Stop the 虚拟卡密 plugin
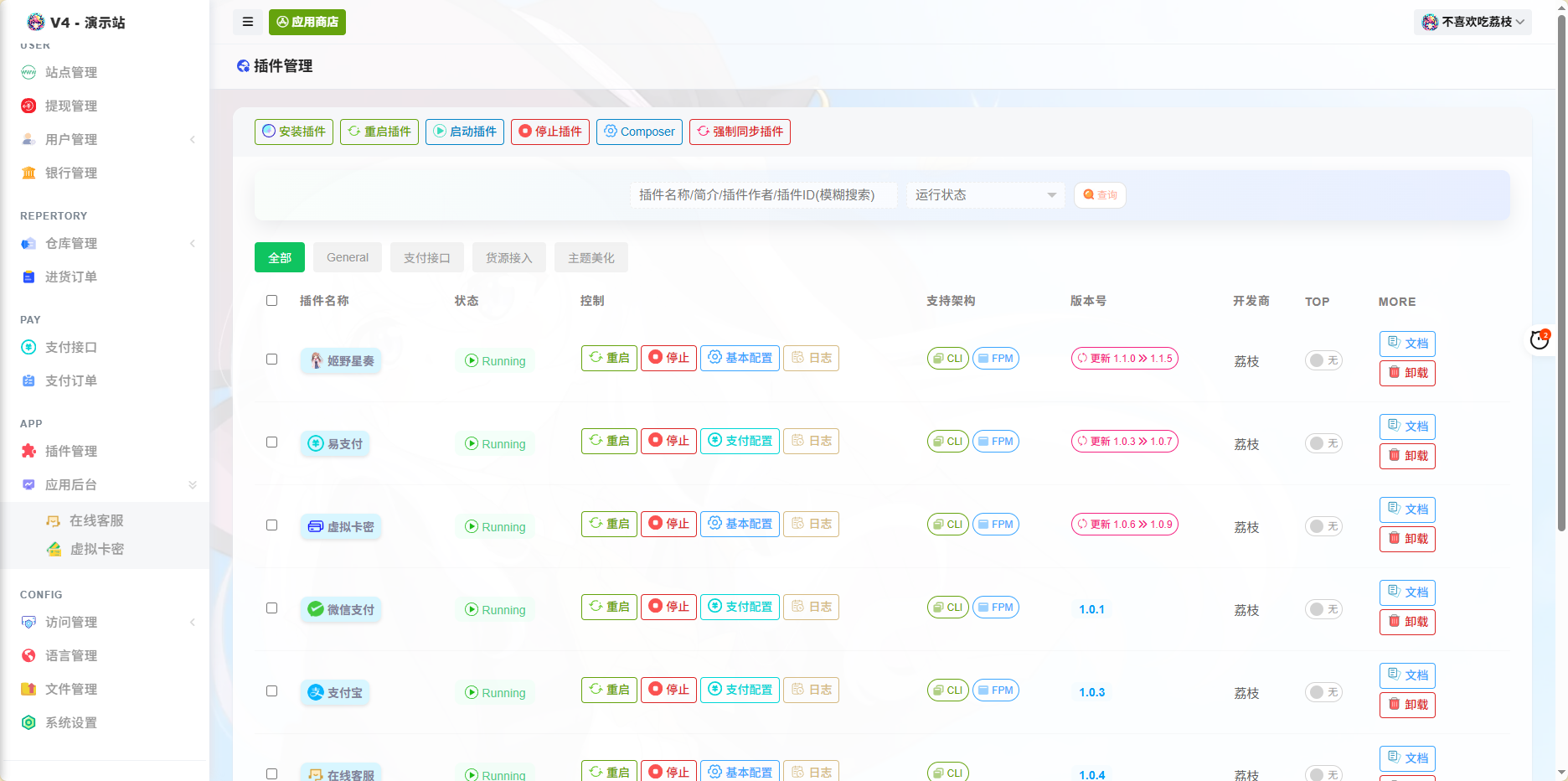 [x=668, y=525]
